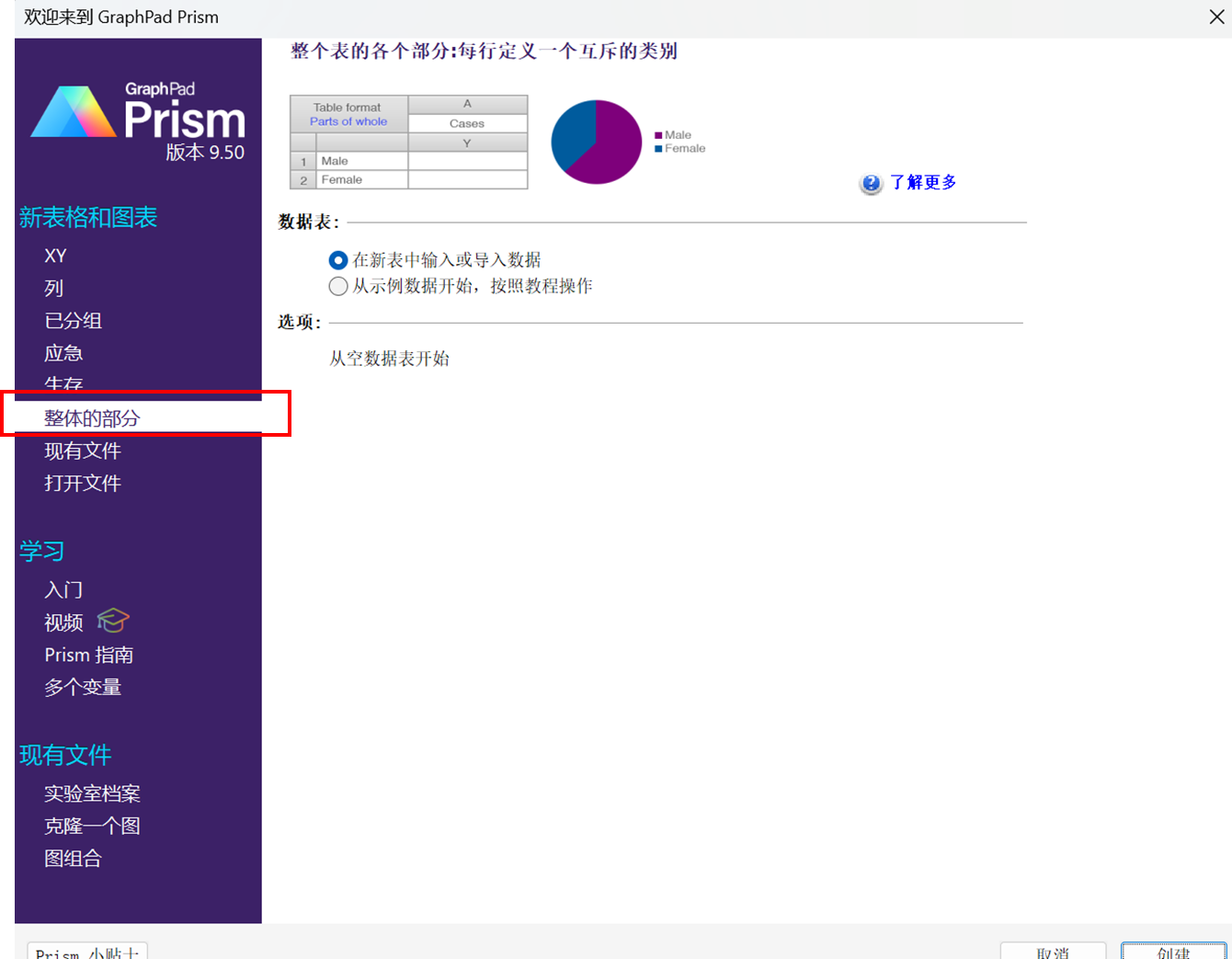This screenshot has height=959, width=1232.
Task: Select 整体的部分 table type
Action: coord(92,418)
